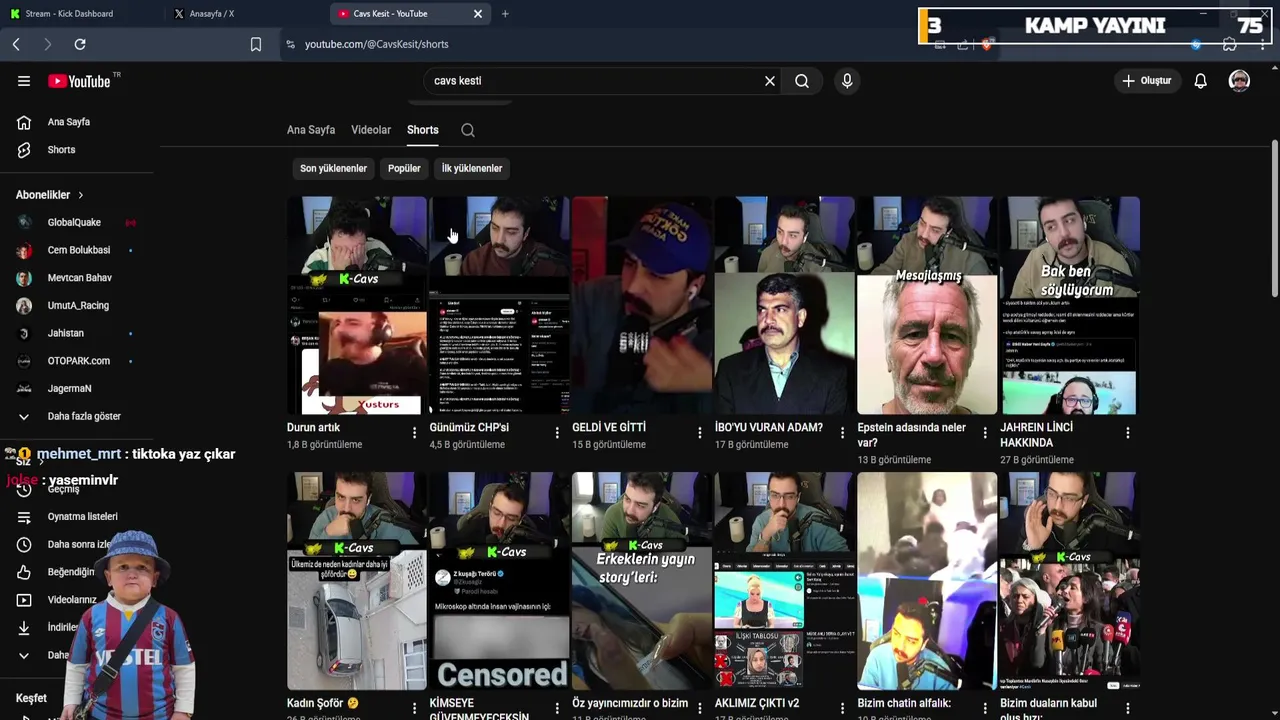Open options menu for Günümüz CHP'si
The height and width of the screenshot is (720, 1280).
pos(557,432)
